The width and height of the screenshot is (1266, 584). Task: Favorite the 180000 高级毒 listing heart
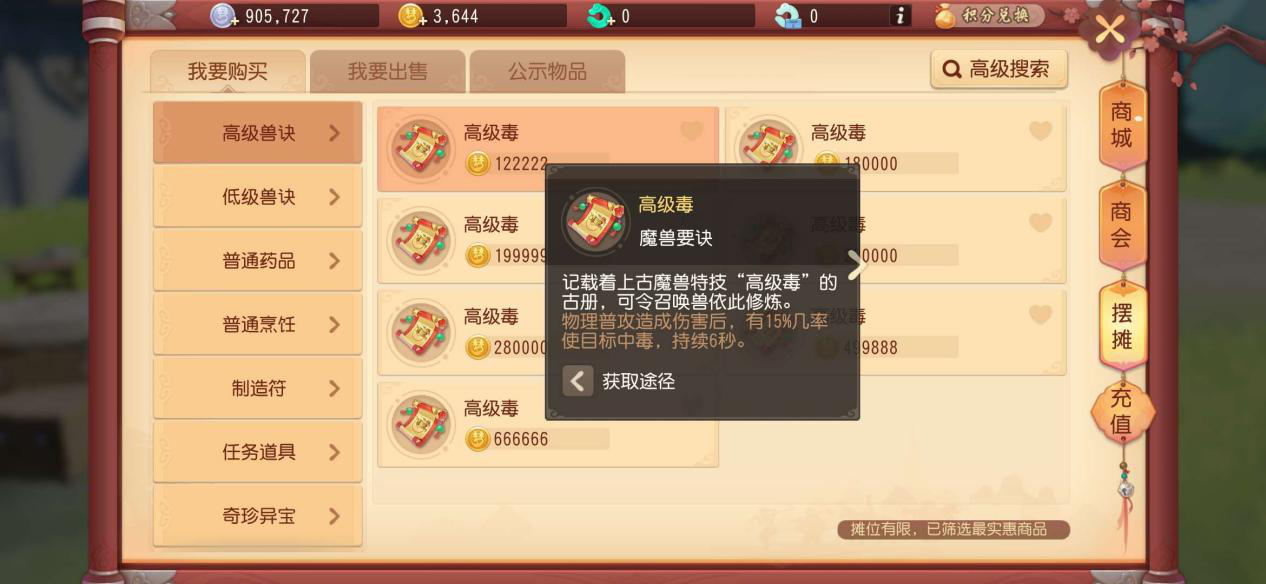coord(1040,131)
